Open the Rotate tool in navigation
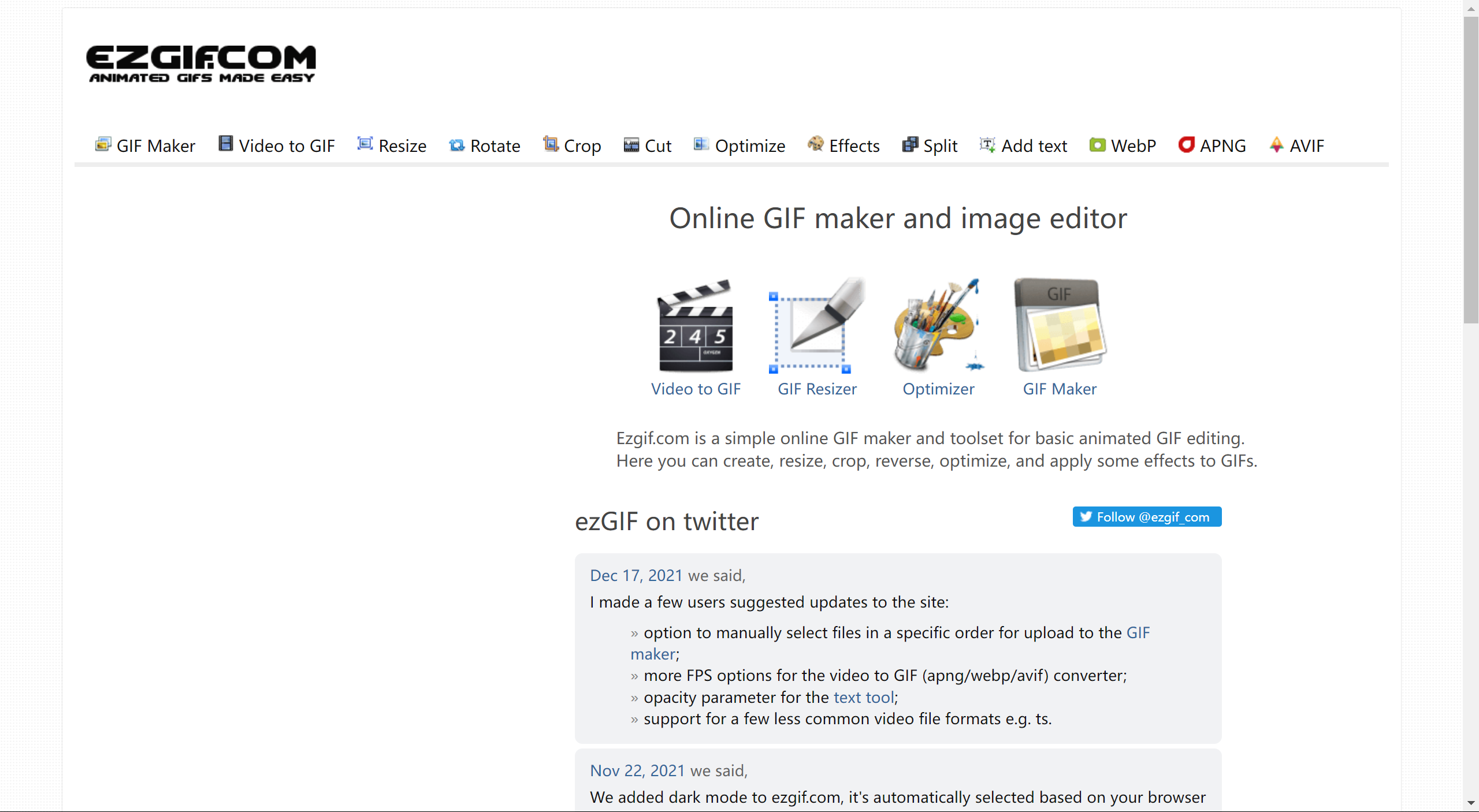The image size is (1479, 812). (485, 146)
